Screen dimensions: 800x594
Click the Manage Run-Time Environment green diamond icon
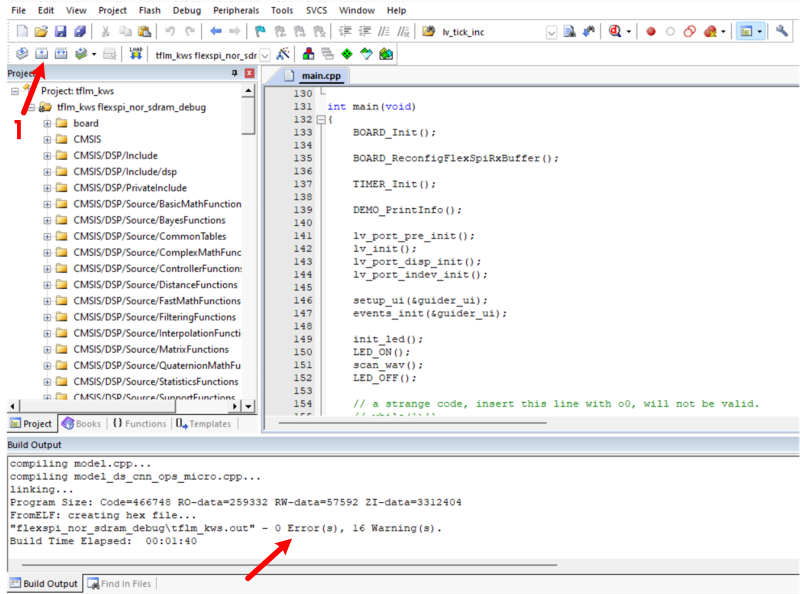pyautogui.click(x=346, y=54)
